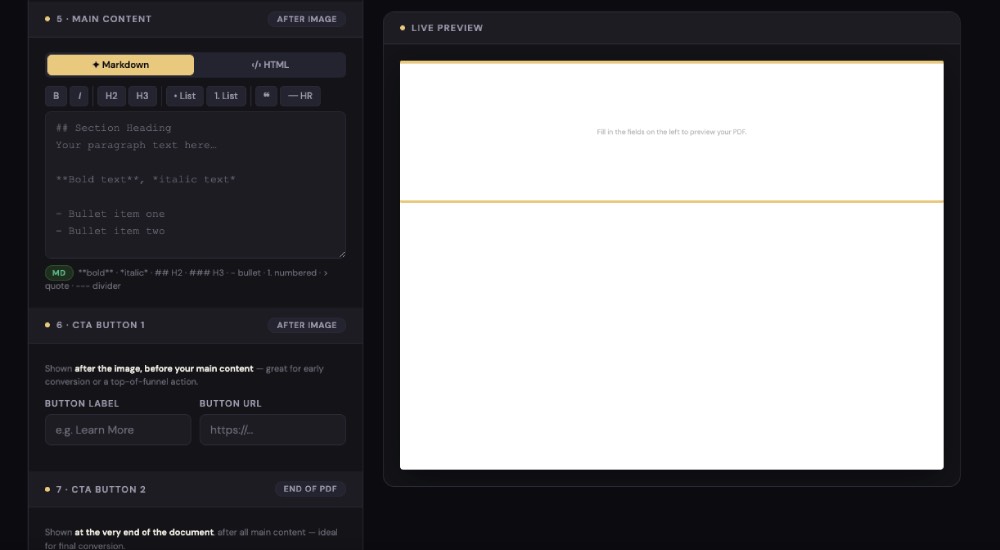The width and height of the screenshot is (1000, 550).
Task: Apply bold formatting with the B button
Action: click(56, 96)
